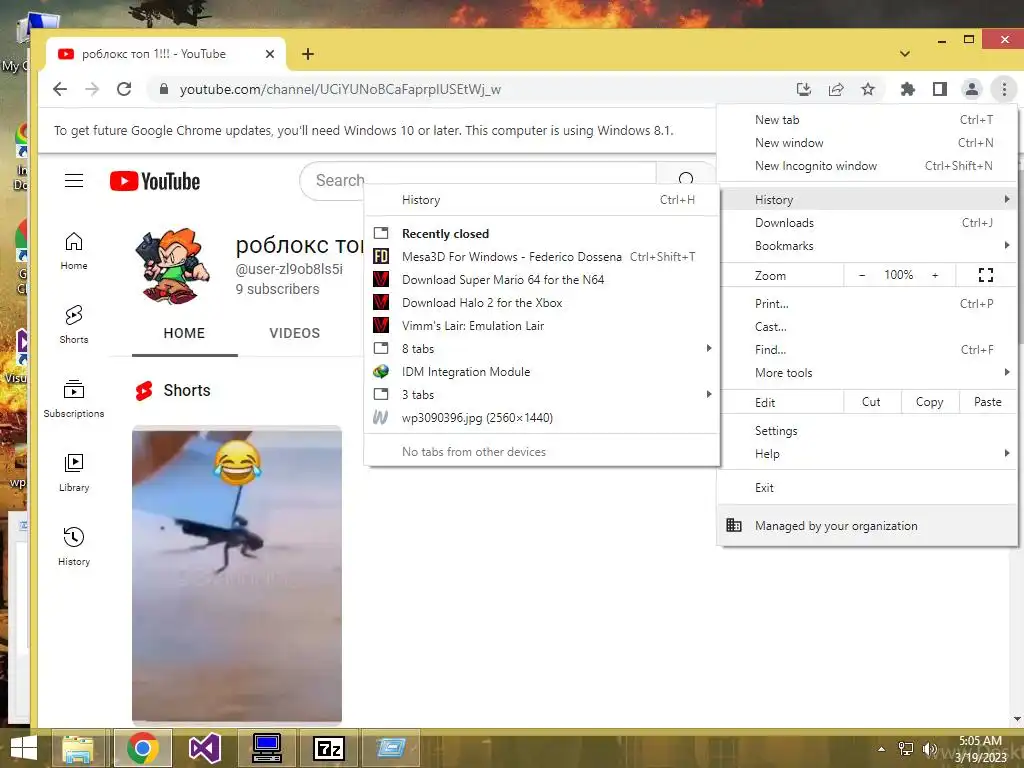Click the install app icon in address bar
Screen dimensions: 1024x768
point(804,89)
